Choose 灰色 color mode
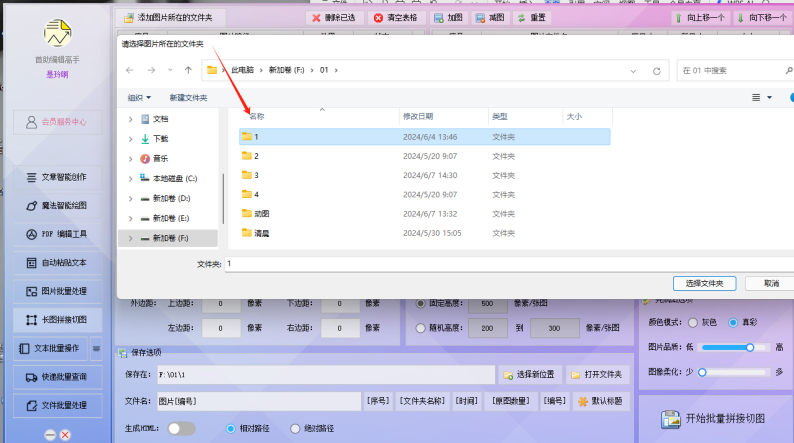This screenshot has height=443, width=794. pyautogui.click(x=693, y=323)
